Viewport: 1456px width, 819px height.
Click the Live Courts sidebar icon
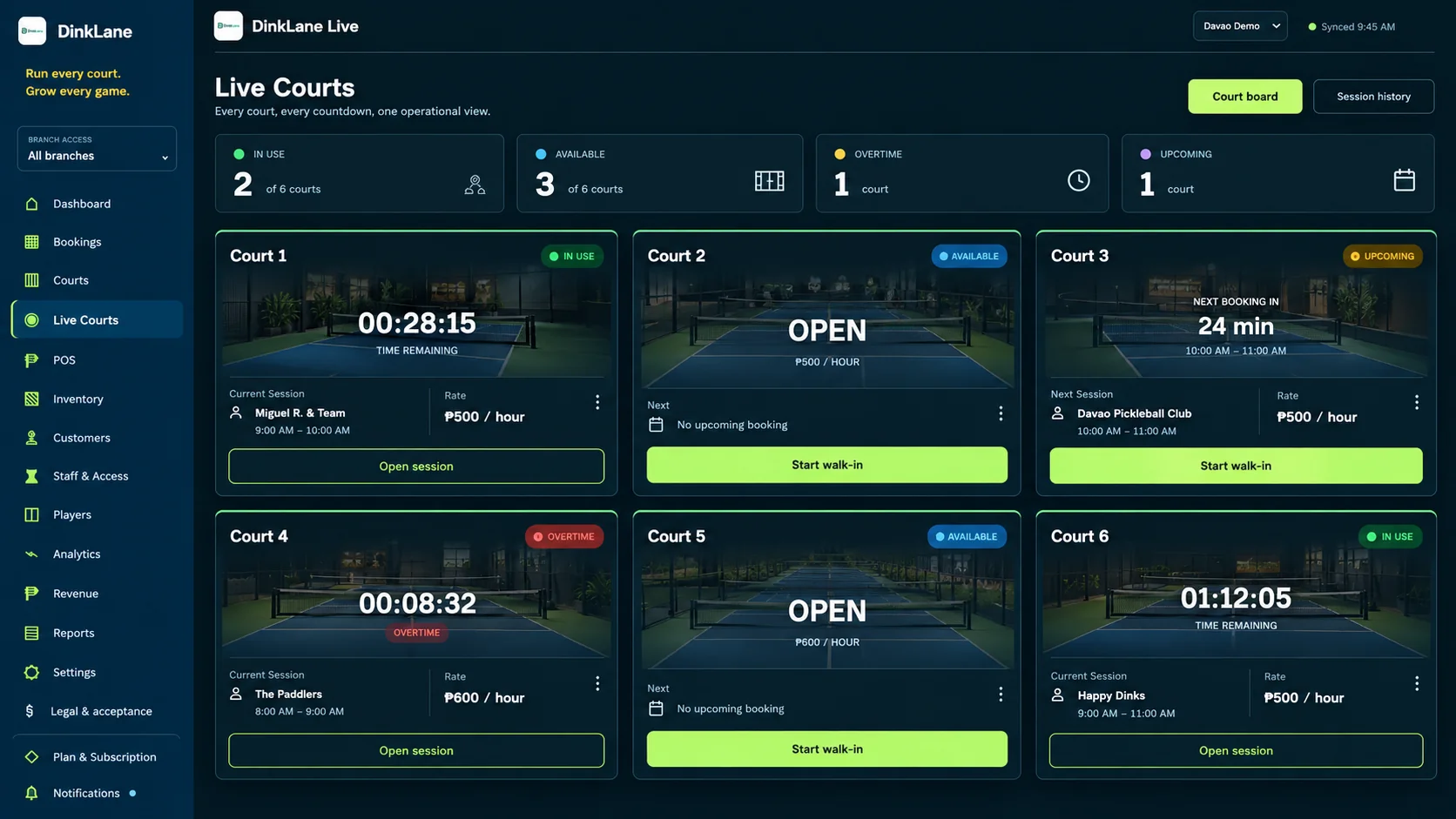pos(31,320)
